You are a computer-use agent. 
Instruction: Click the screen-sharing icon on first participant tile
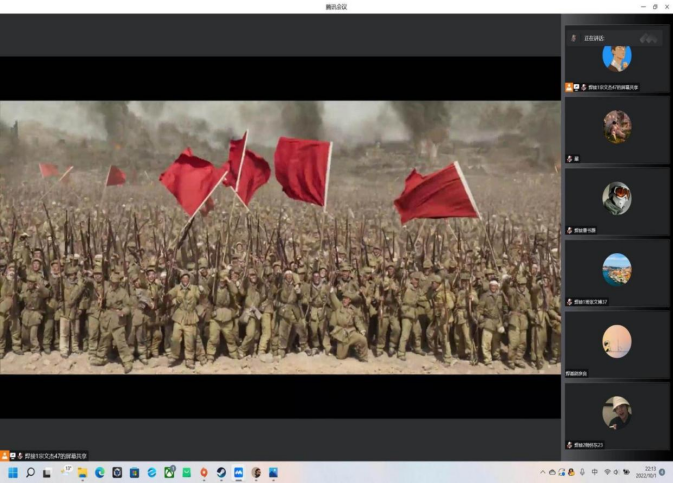tap(577, 87)
